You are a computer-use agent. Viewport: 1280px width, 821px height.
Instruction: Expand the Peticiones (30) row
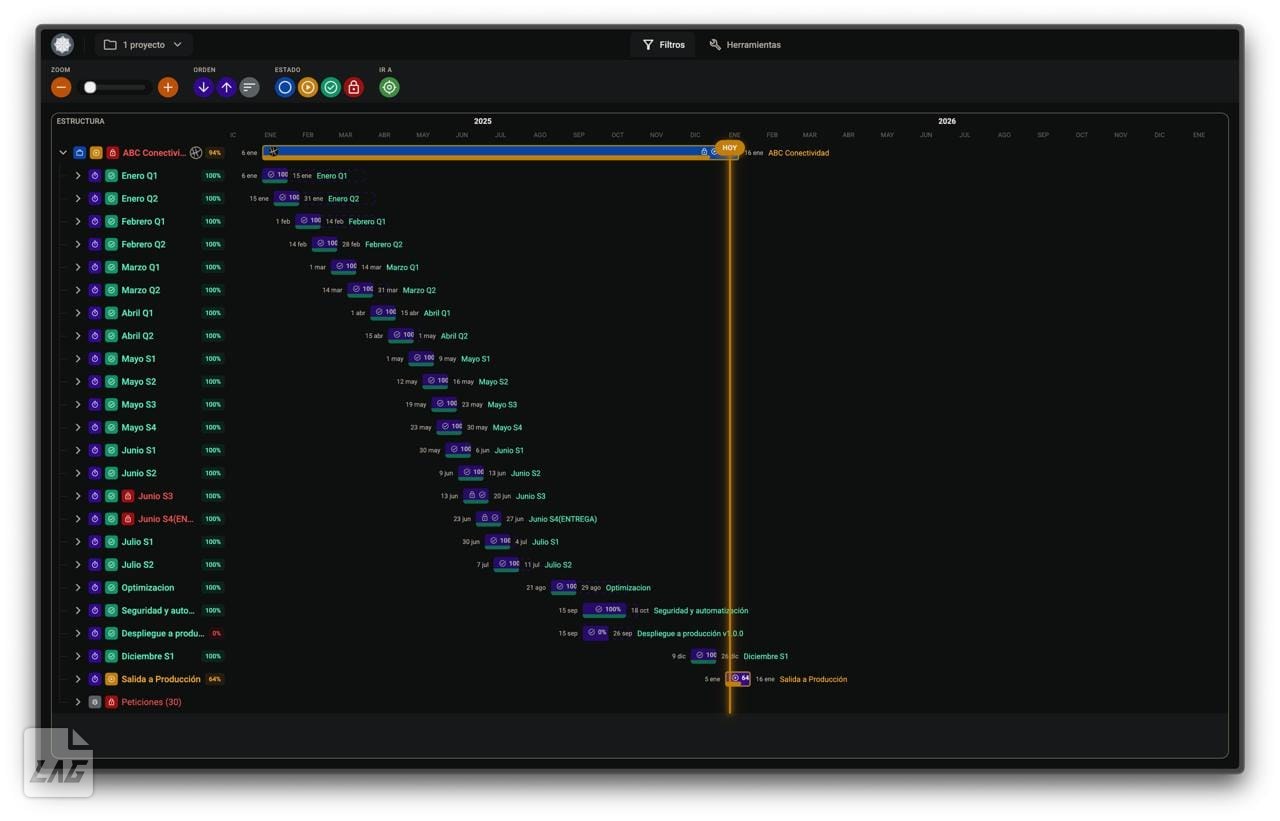(x=78, y=702)
